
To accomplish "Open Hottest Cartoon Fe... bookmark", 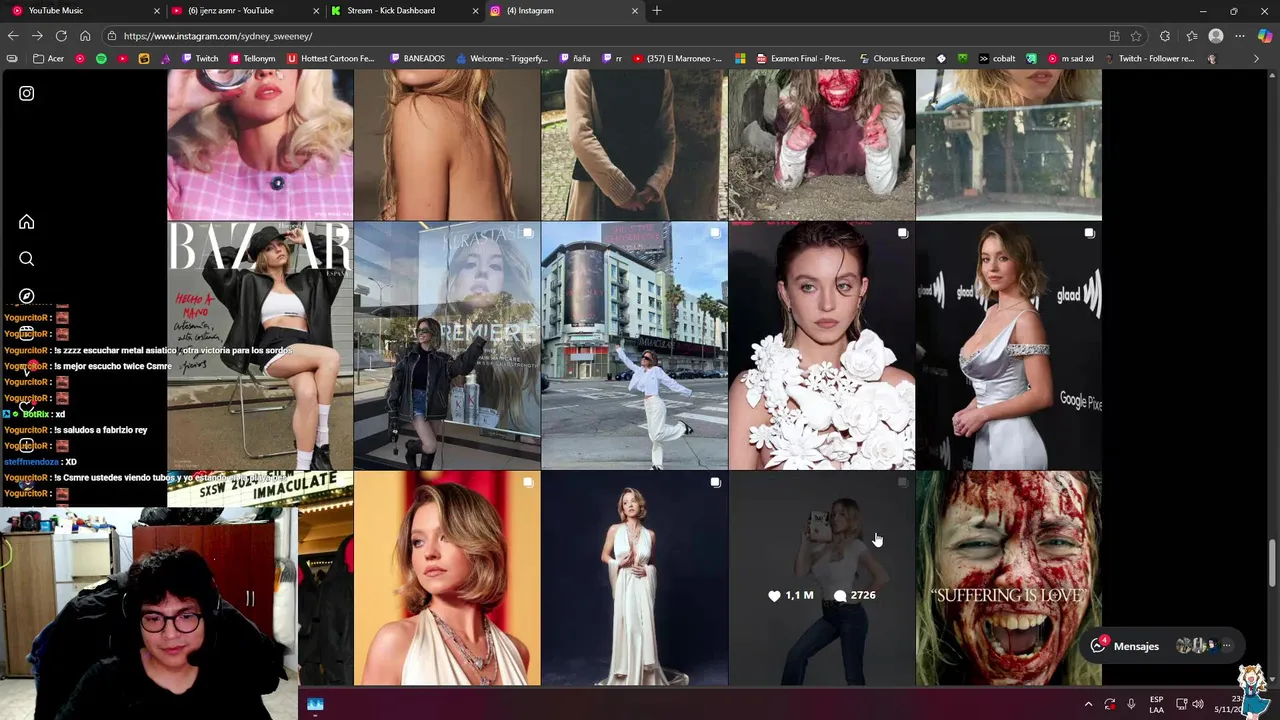I will (330, 59).
